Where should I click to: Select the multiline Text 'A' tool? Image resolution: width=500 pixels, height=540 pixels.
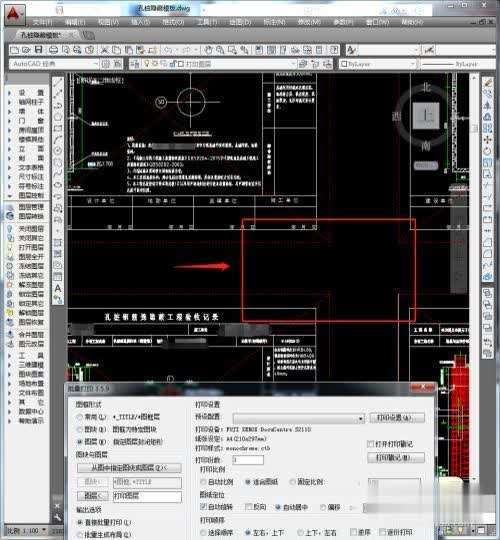[x=58, y=288]
